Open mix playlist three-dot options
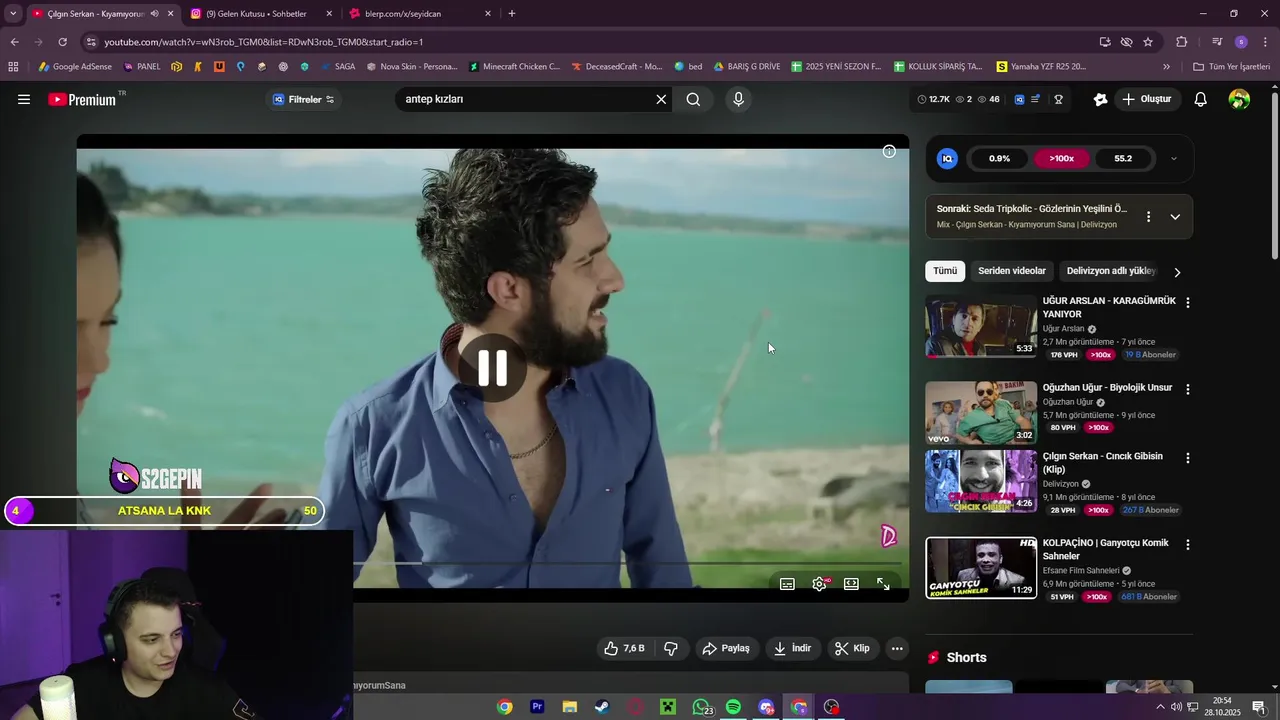The width and height of the screenshot is (1280, 720). (x=1148, y=216)
